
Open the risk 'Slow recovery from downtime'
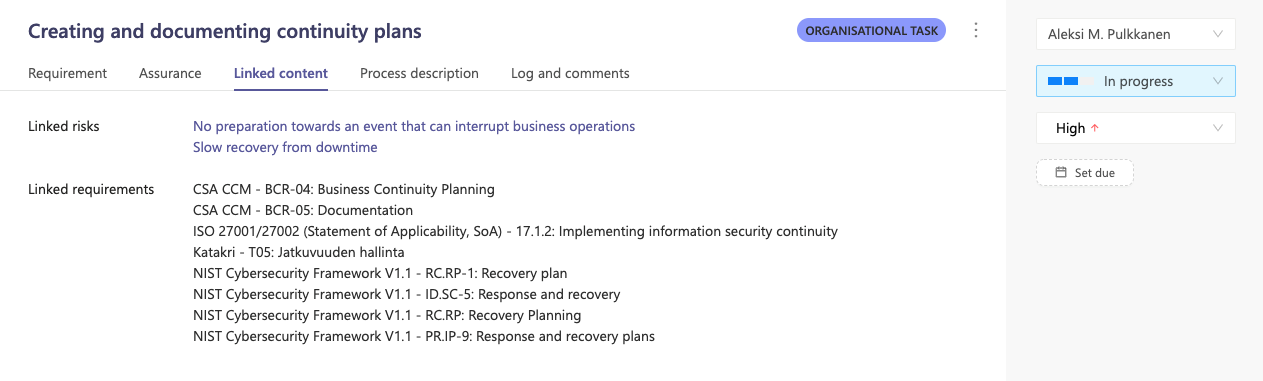[285, 147]
